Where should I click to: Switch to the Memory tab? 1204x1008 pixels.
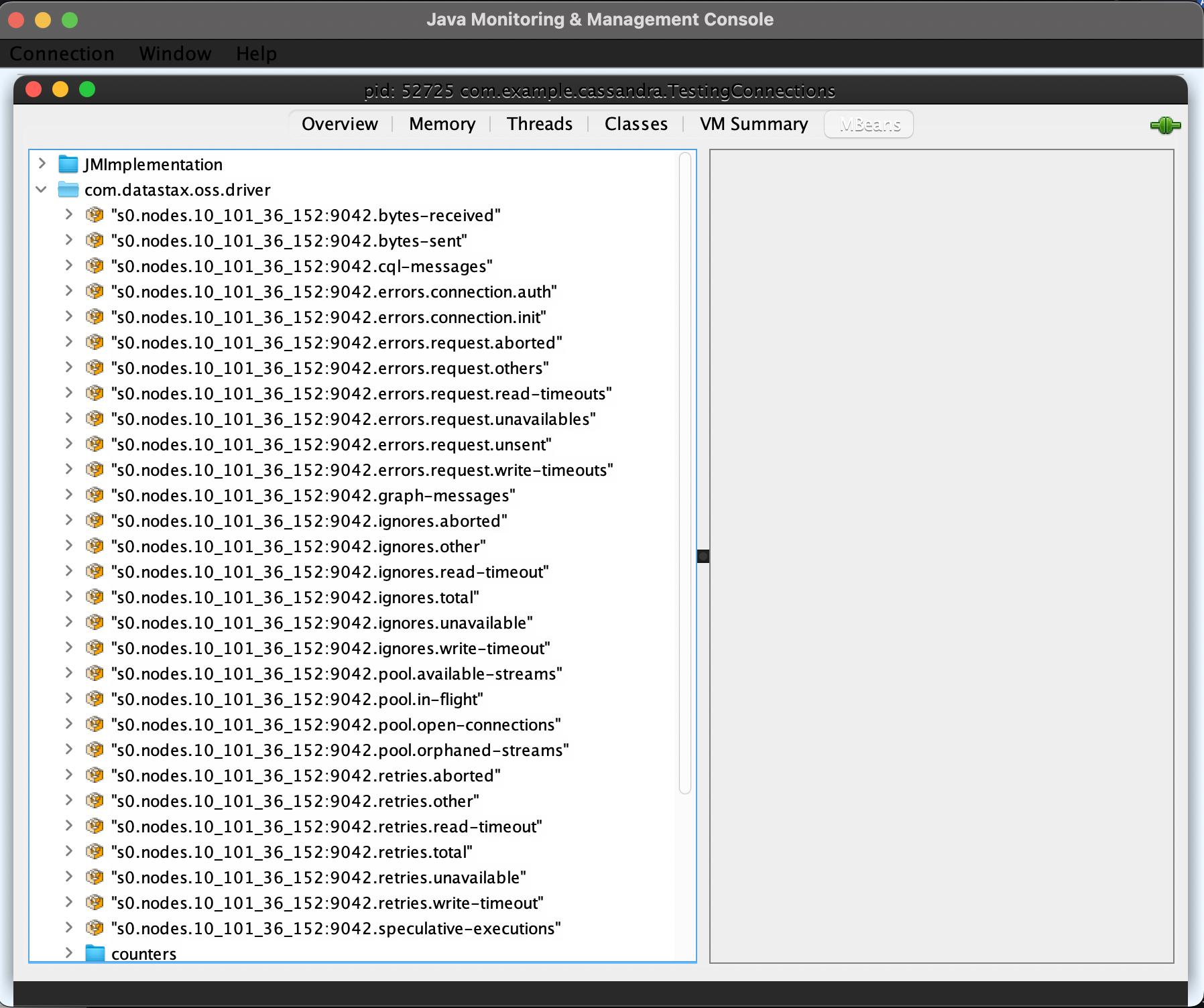coord(441,124)
